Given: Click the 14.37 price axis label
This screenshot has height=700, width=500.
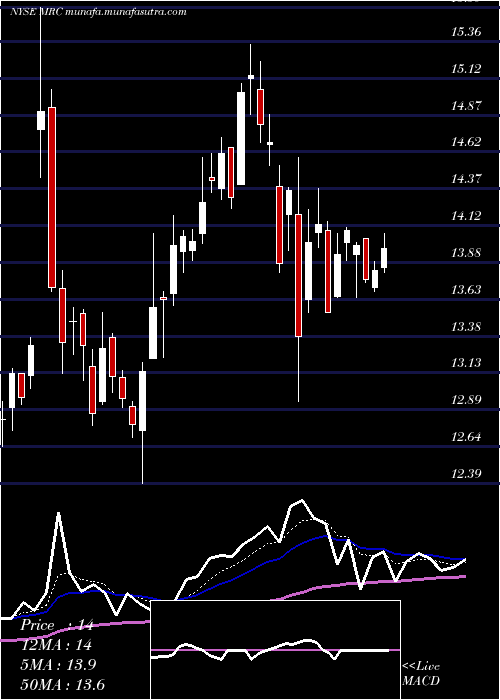Looking at the screenshot, I should tap(467, 179).
